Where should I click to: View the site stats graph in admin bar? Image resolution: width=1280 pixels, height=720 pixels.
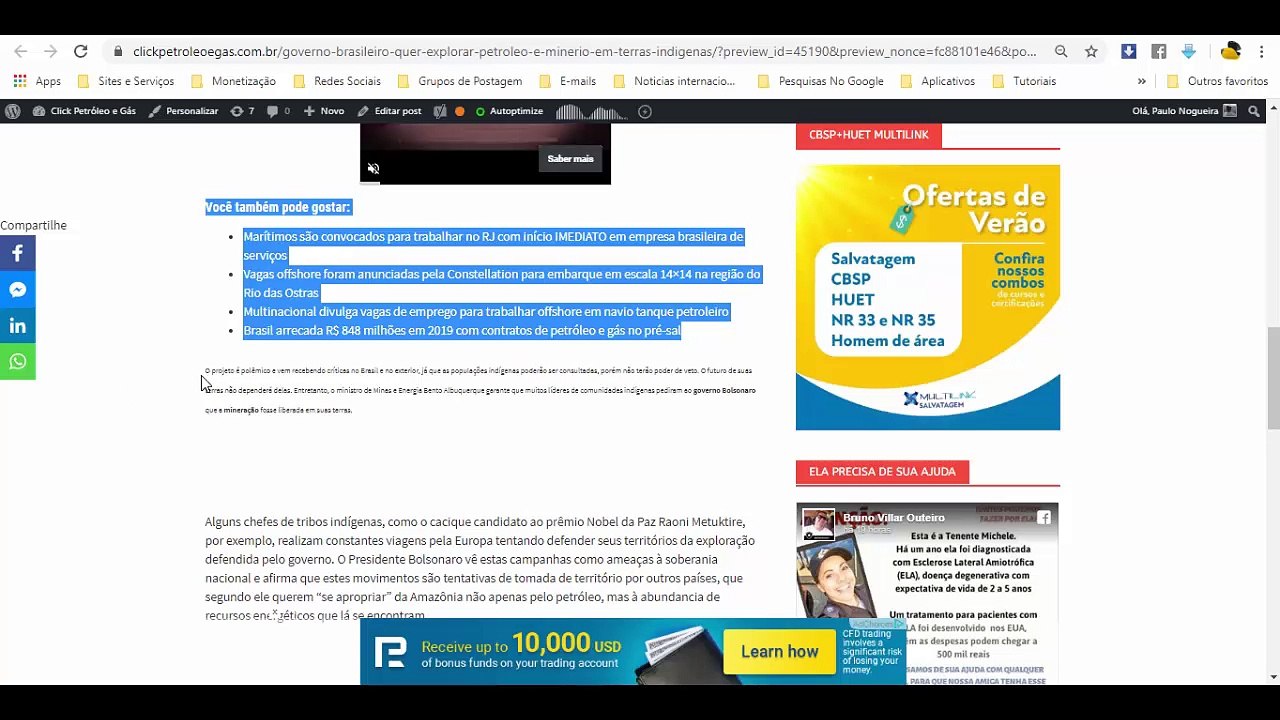click(x=591, y=111)
